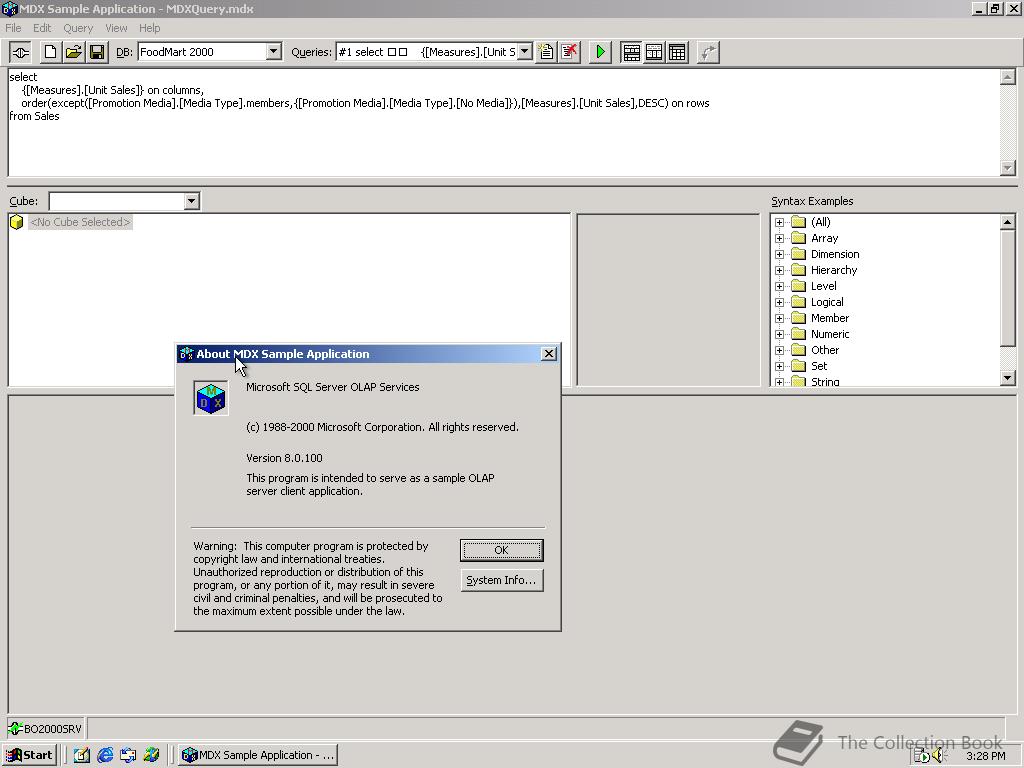The width and height of the screenshot is (1024, 768).
Task: Expand the Logical syntax folder
Action: pos(780,302)
